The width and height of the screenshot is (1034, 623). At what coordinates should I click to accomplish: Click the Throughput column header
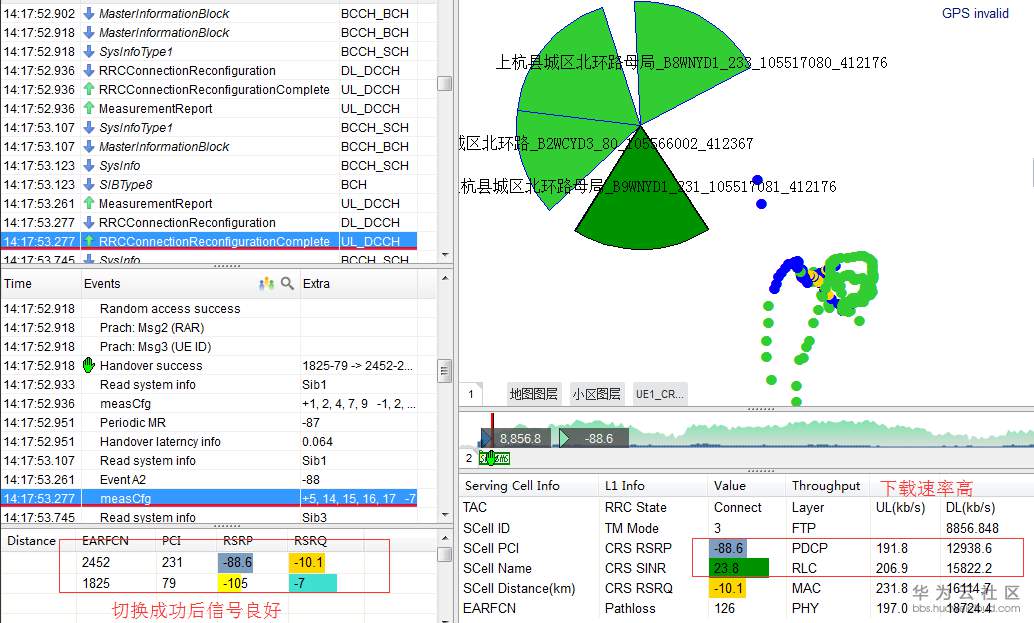826,486
